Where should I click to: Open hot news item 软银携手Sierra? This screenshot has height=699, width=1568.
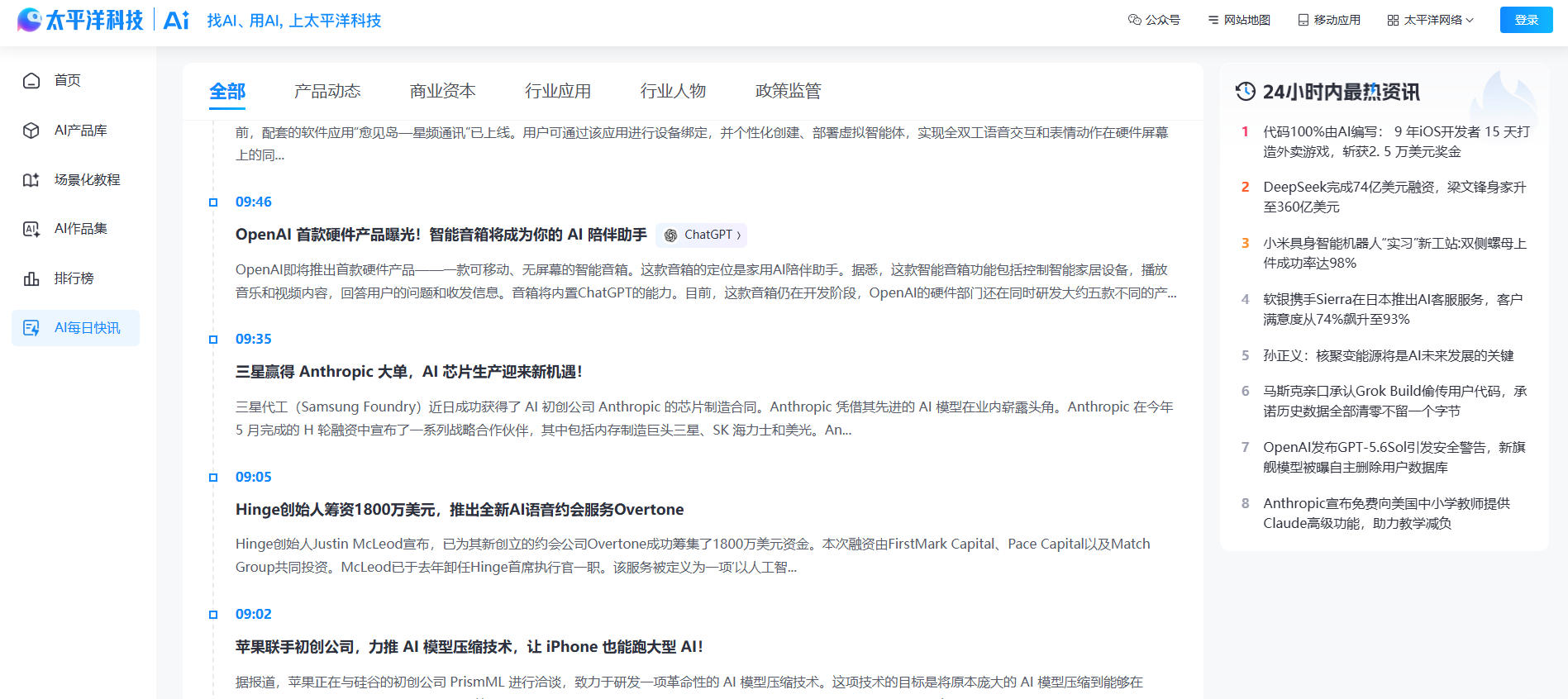tap(1393, 309)
